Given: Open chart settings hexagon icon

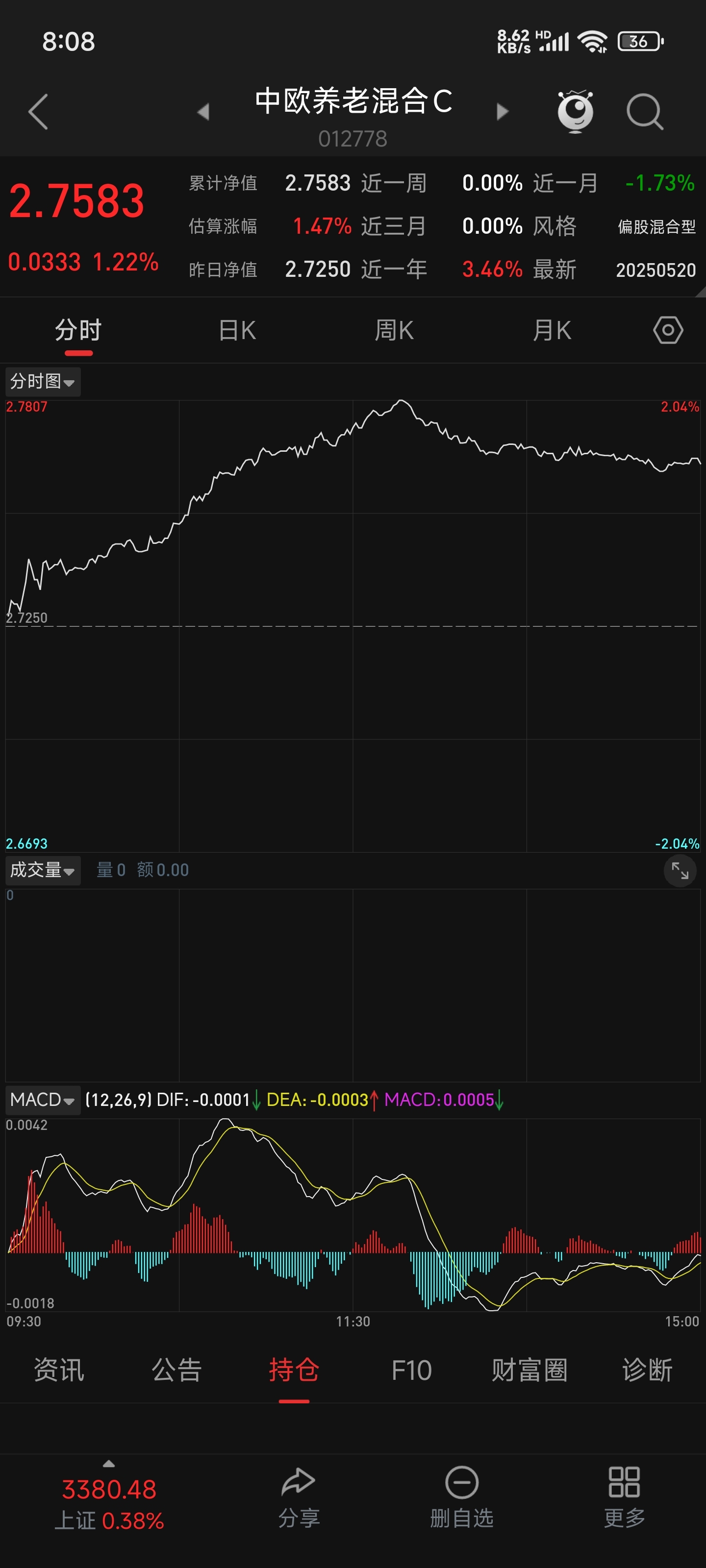Looking at the screenshot, I should [x=668, y=331].
